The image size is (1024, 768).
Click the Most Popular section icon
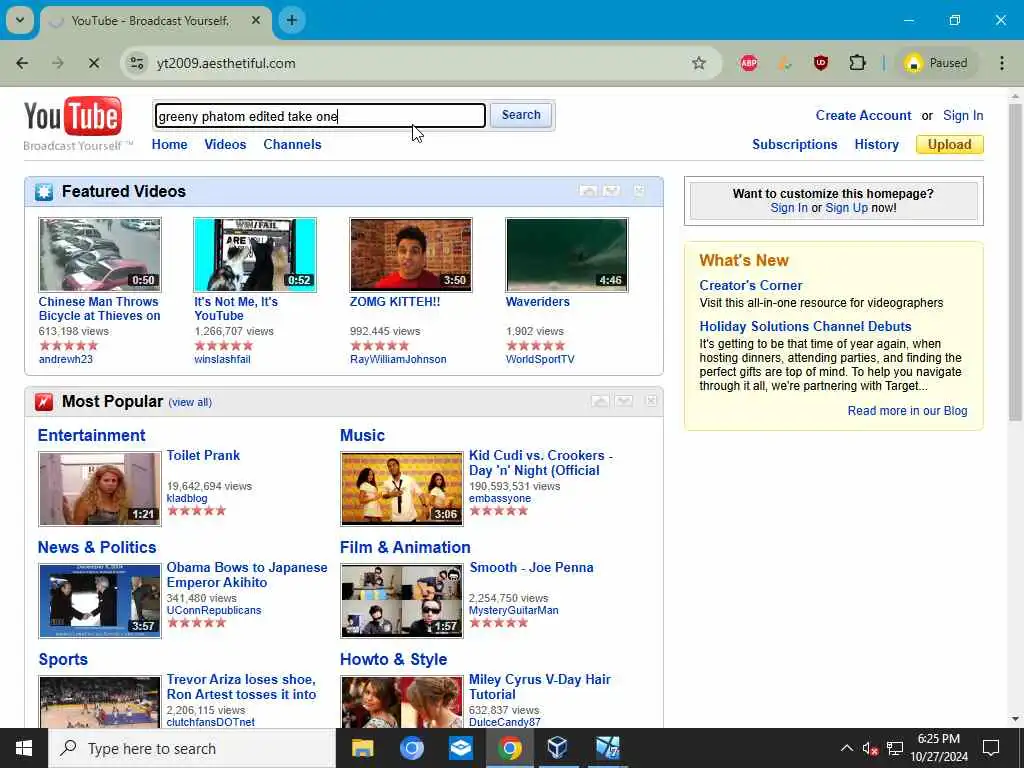click(44, 402)
